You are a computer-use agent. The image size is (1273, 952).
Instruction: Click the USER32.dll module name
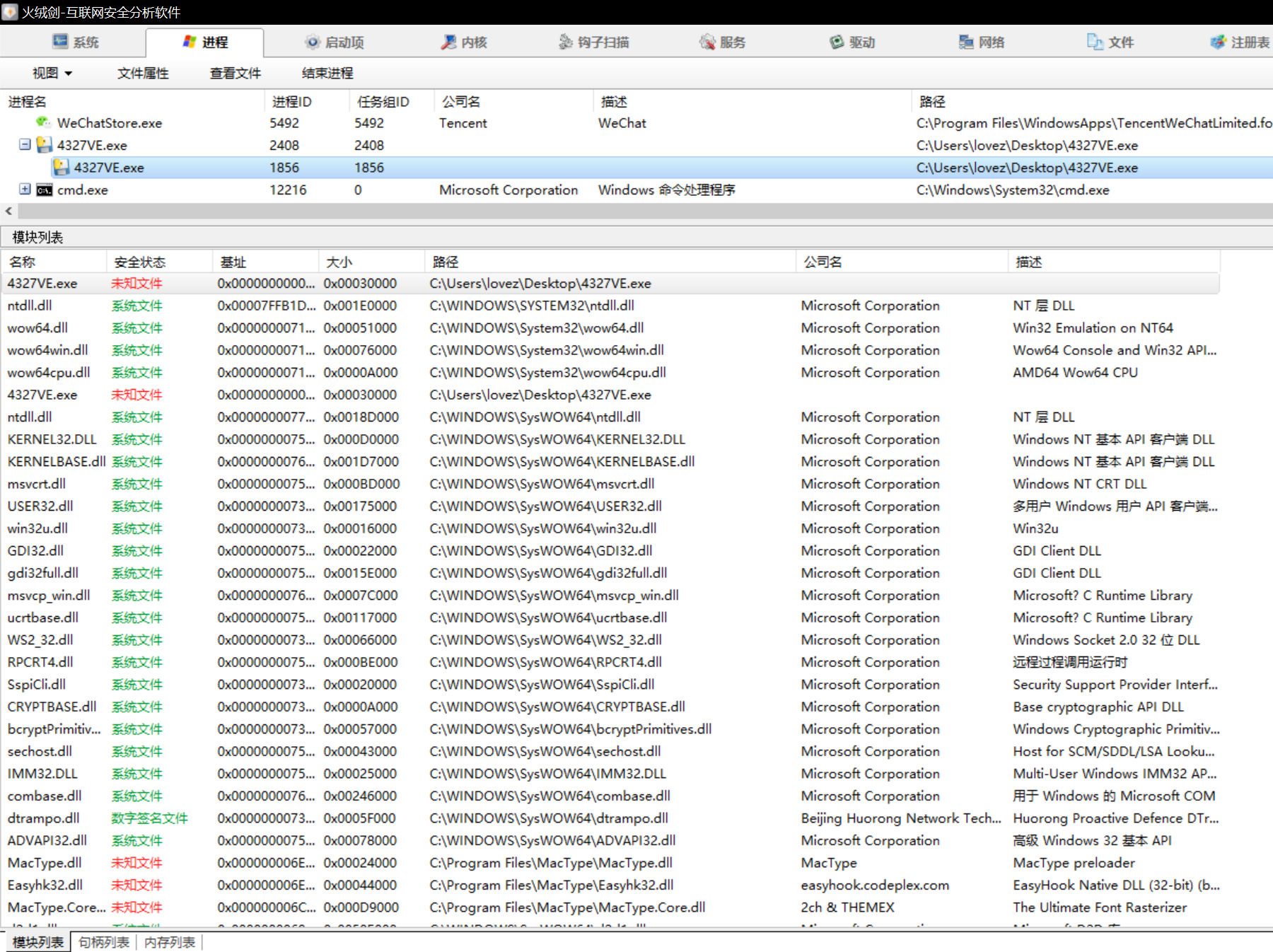pos(40,506)
